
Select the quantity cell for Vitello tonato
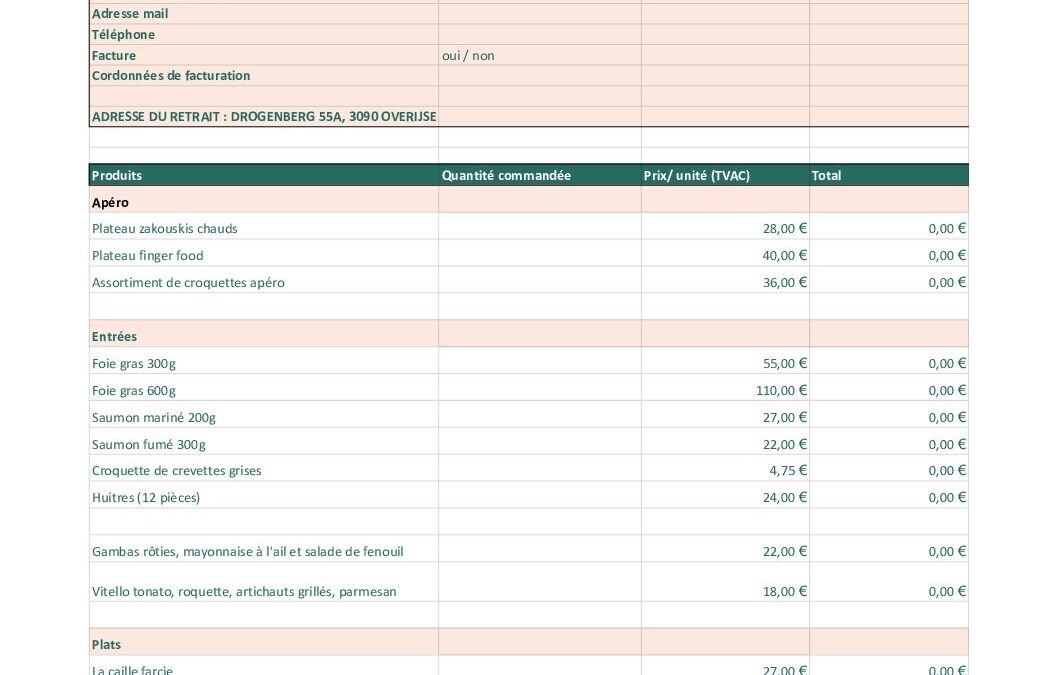pyautogui.click(x=539, y=591)
